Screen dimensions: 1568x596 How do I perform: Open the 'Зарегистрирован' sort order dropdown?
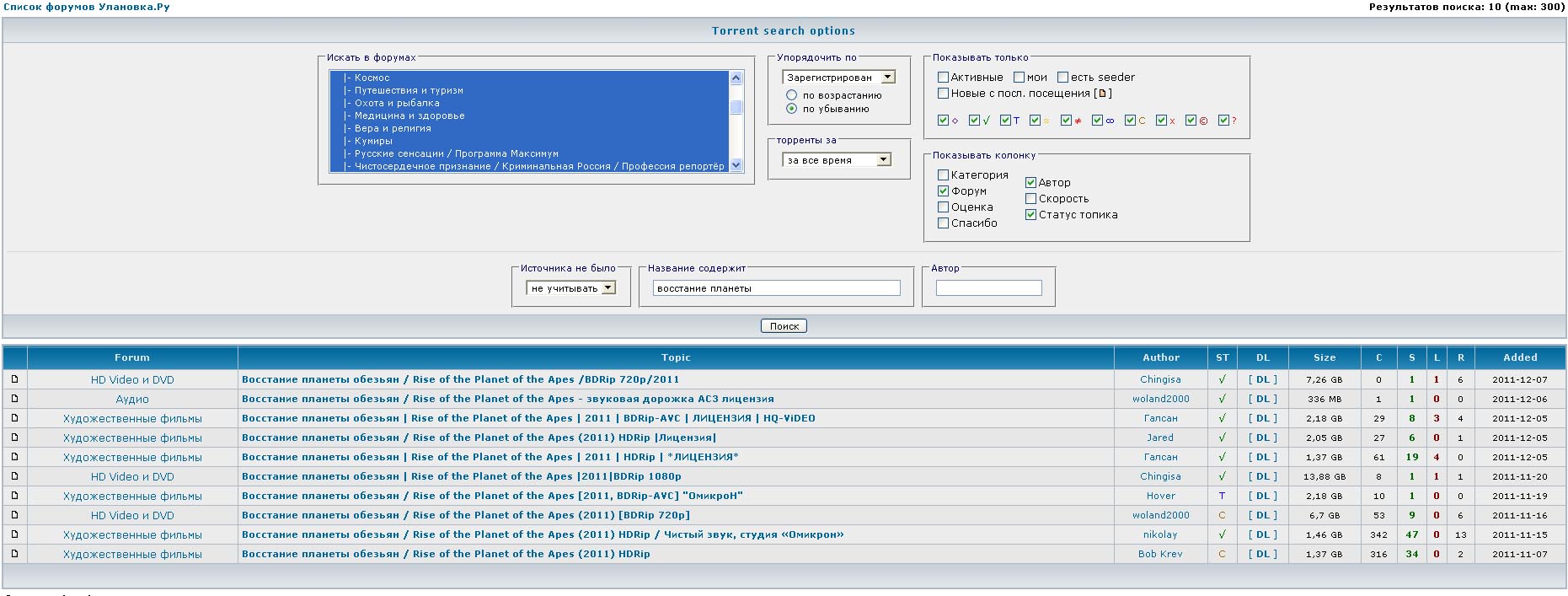pyautogui.click(x=887, y=77)
